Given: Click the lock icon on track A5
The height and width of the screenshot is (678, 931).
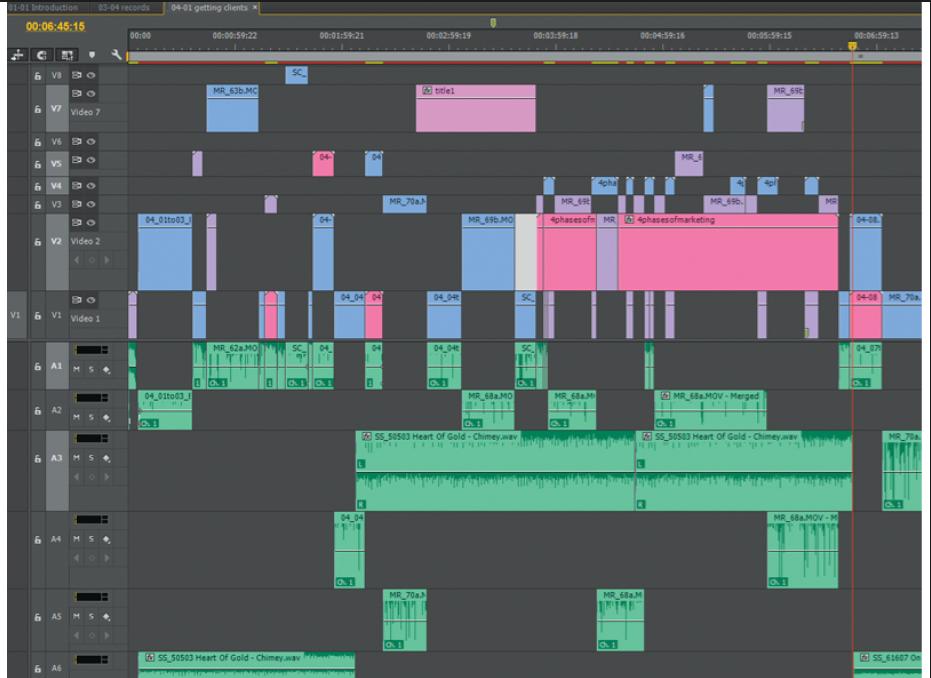Looking at the screenshot, I should click(37, 617).
